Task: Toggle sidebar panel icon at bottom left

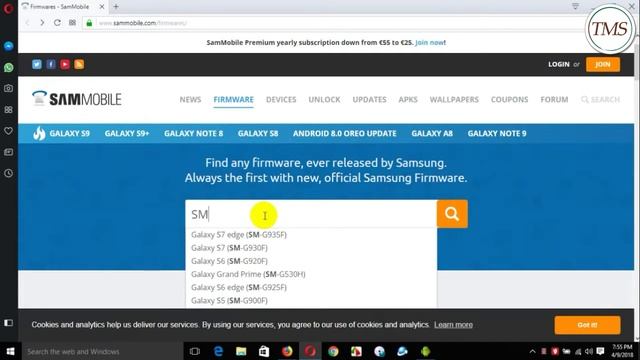Action: coord(9,323)
